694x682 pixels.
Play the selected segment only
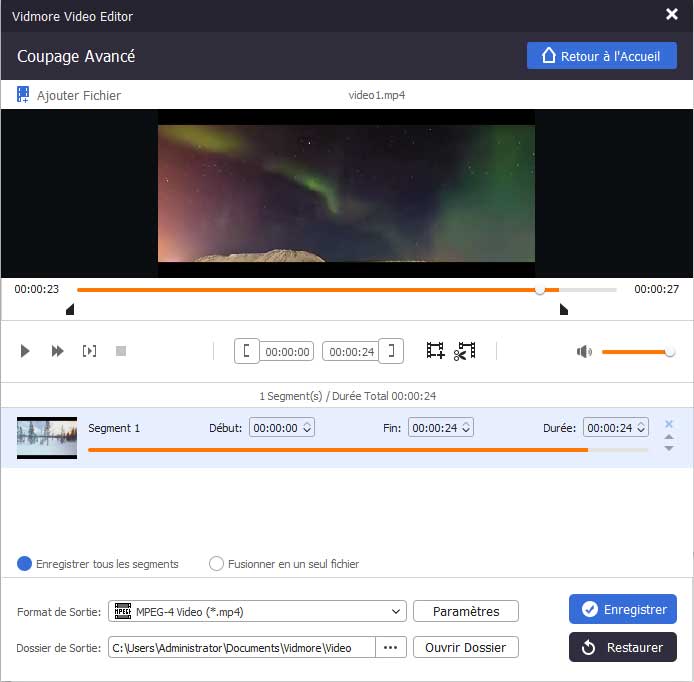[x=89, y=351]
